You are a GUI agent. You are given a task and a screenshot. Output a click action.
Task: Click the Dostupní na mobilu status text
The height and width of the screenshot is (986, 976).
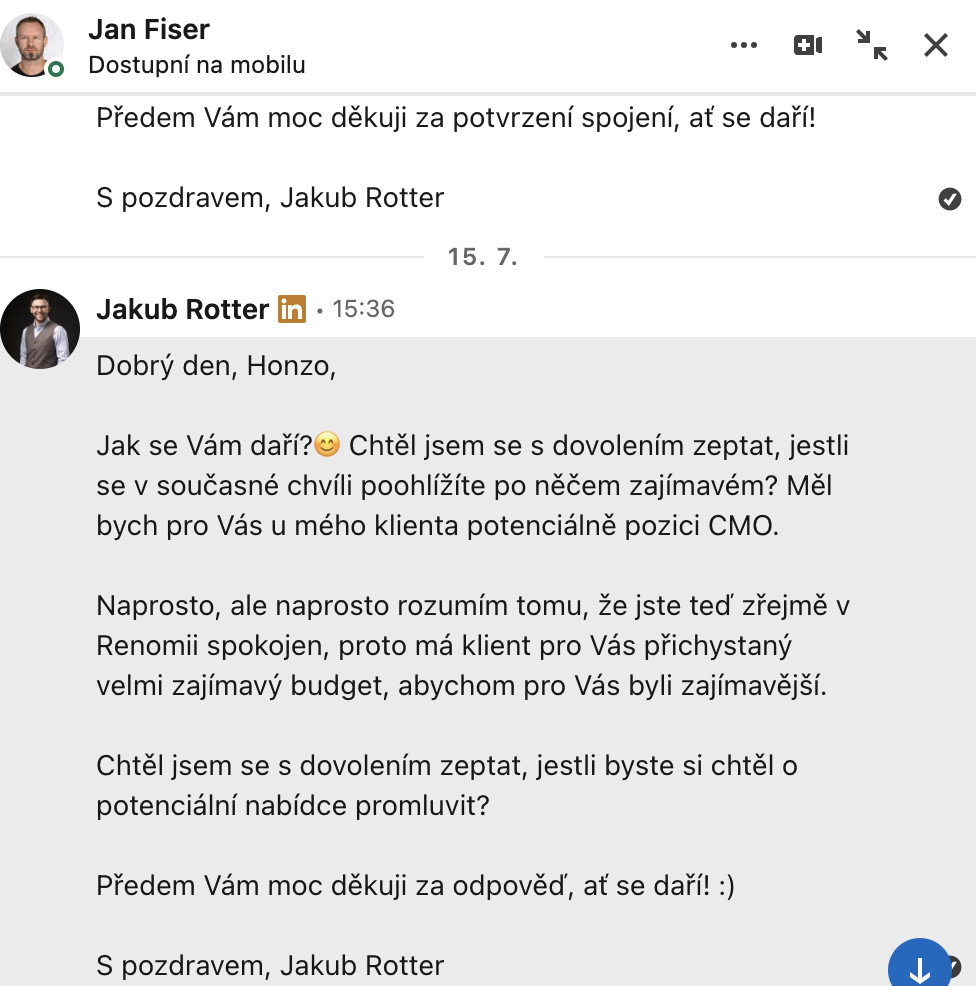click(x=197, y=65)
